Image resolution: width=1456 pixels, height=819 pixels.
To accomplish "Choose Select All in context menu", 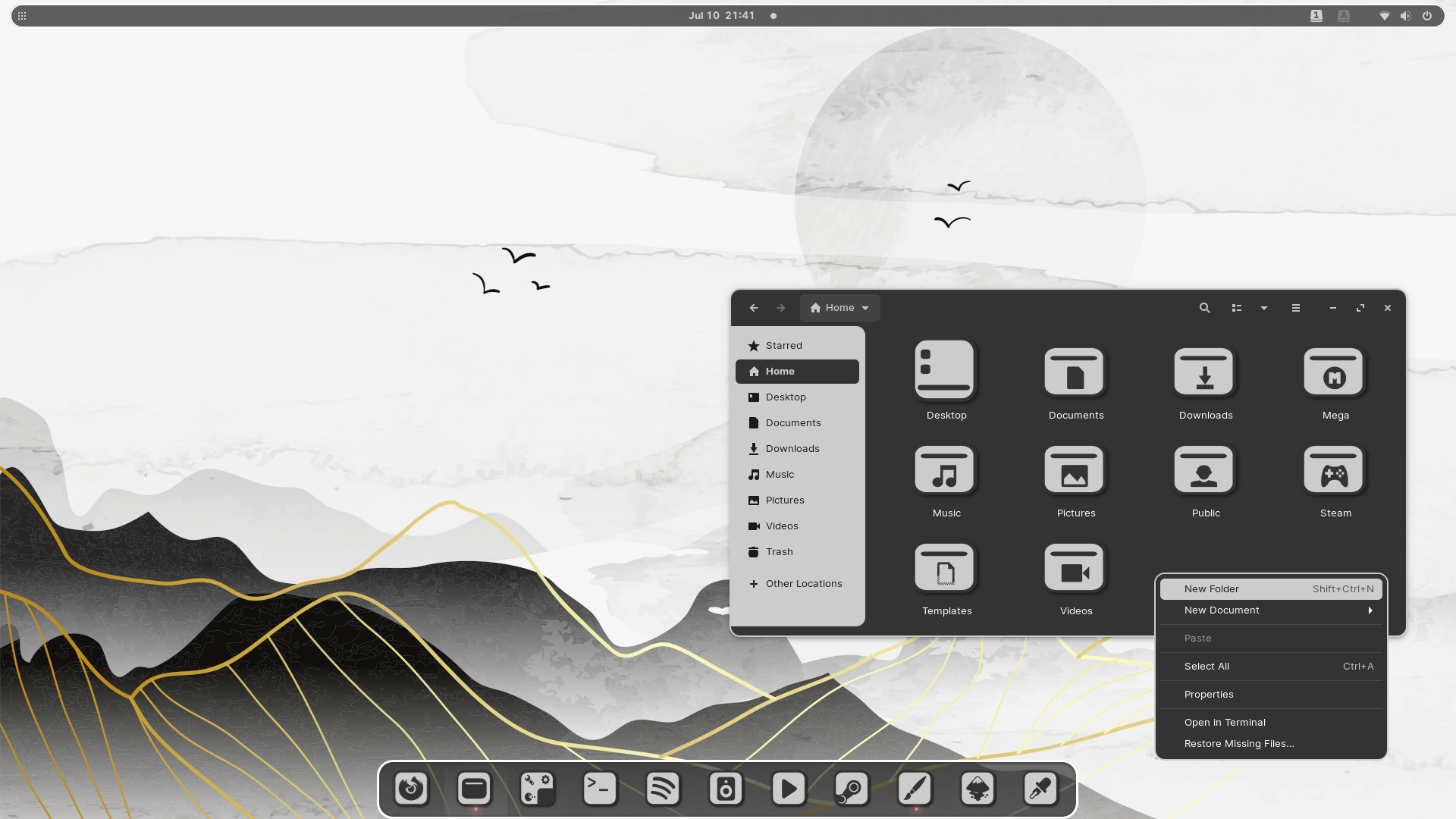I will coord(1271,667).
